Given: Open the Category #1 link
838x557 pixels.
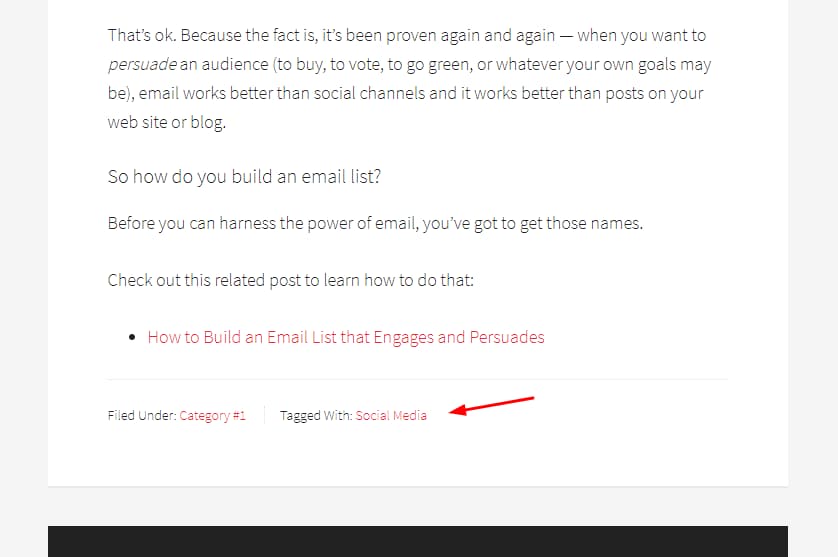Looking at the screenshot, I should [212, 415].
